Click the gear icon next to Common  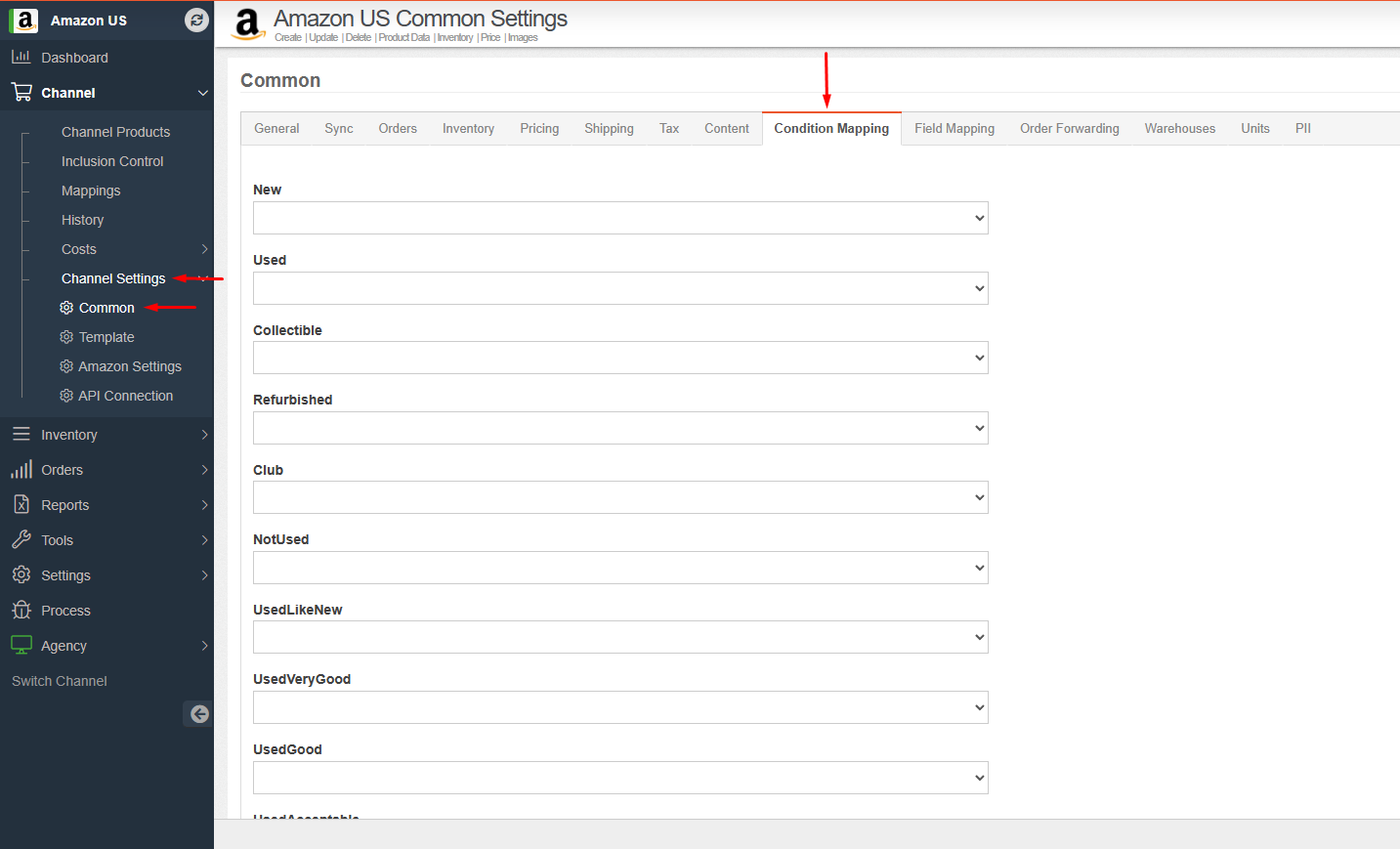tap(66, 308)
